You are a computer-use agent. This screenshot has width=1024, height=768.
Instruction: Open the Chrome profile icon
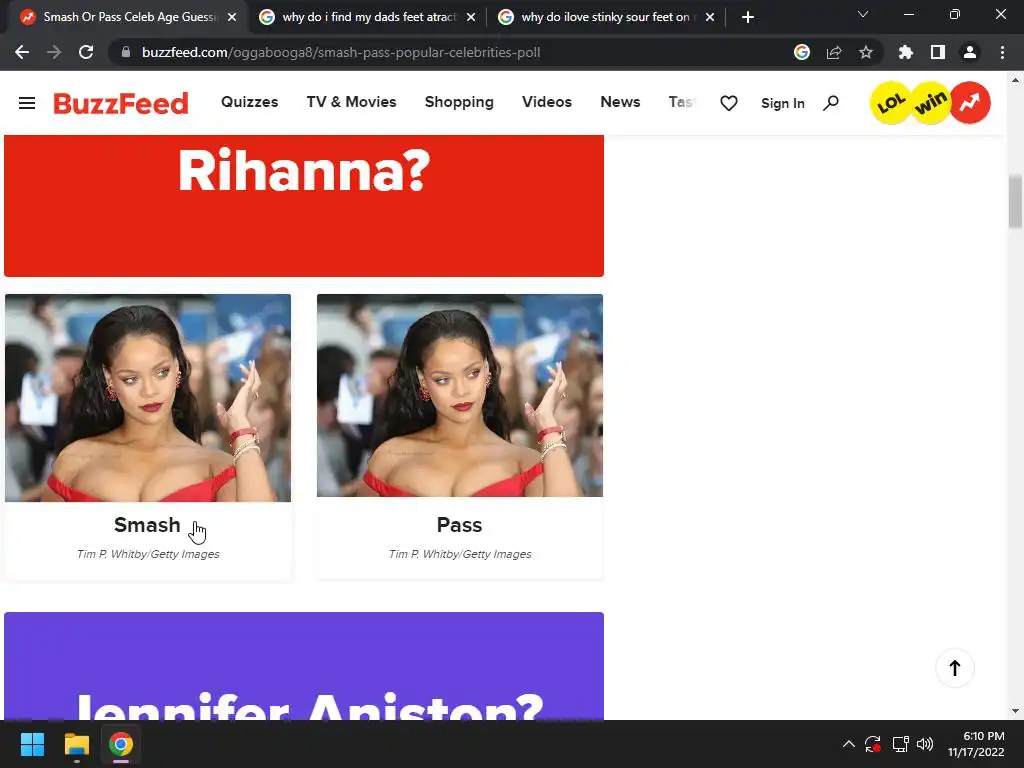tap(970, 52)
